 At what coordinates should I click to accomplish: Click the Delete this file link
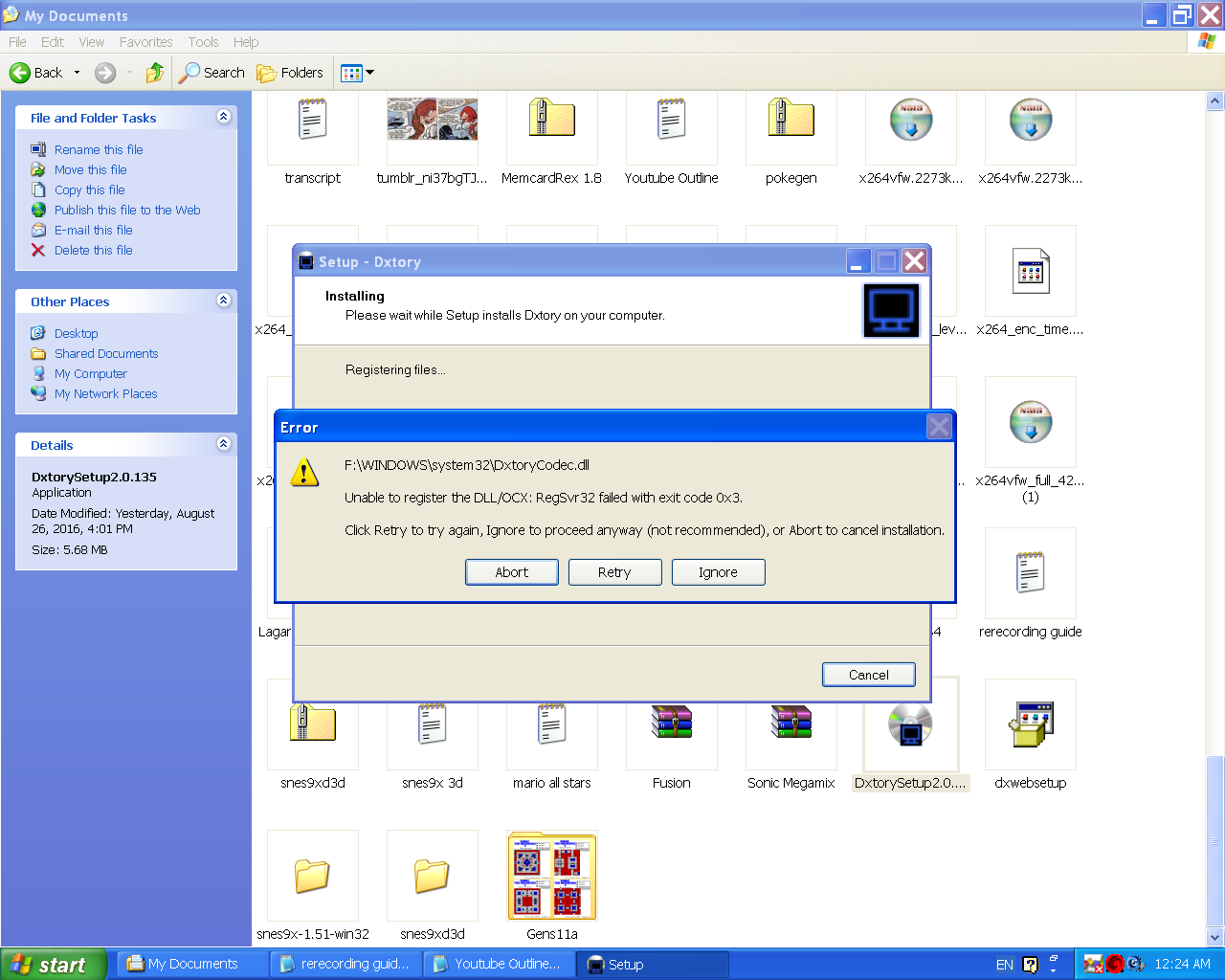click(x=94, y=251)
